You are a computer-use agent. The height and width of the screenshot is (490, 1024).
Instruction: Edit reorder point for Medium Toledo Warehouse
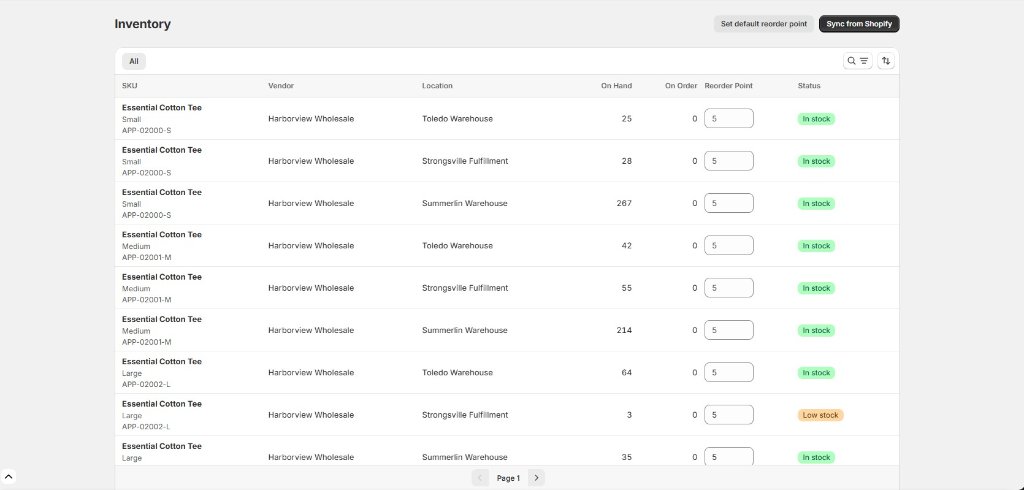(x=728, y=246)
